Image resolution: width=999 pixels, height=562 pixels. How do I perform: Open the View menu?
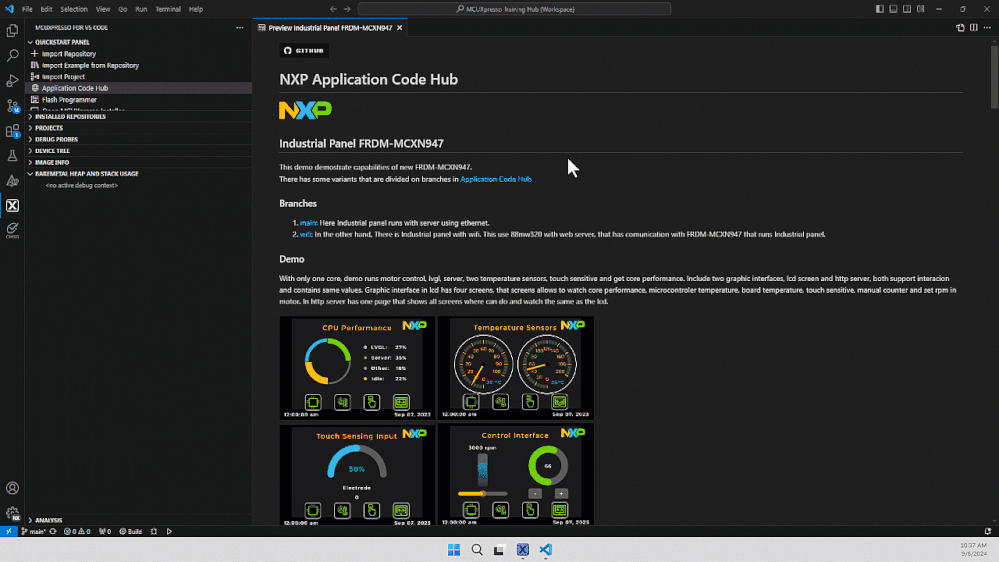tap(103, 9)
